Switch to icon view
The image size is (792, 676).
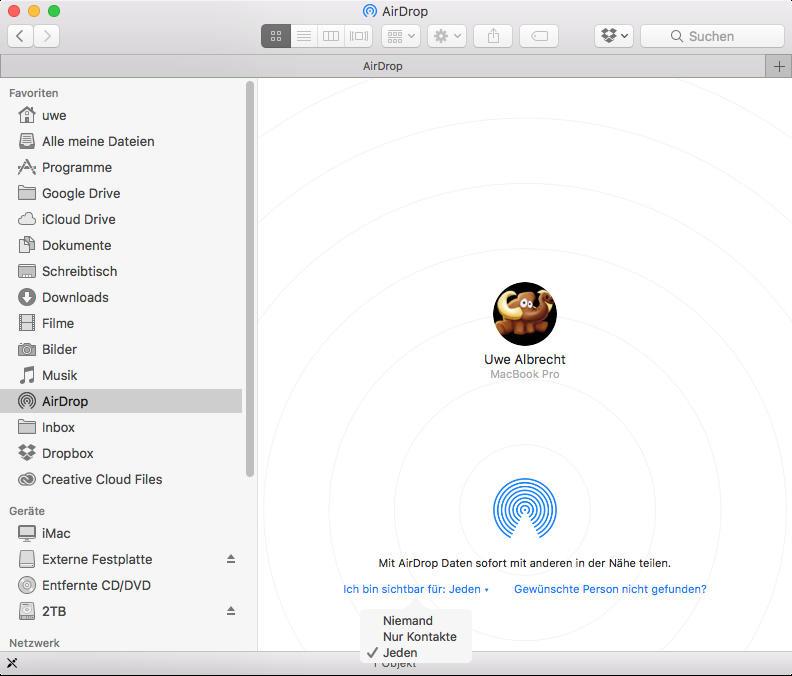[276, 36]
